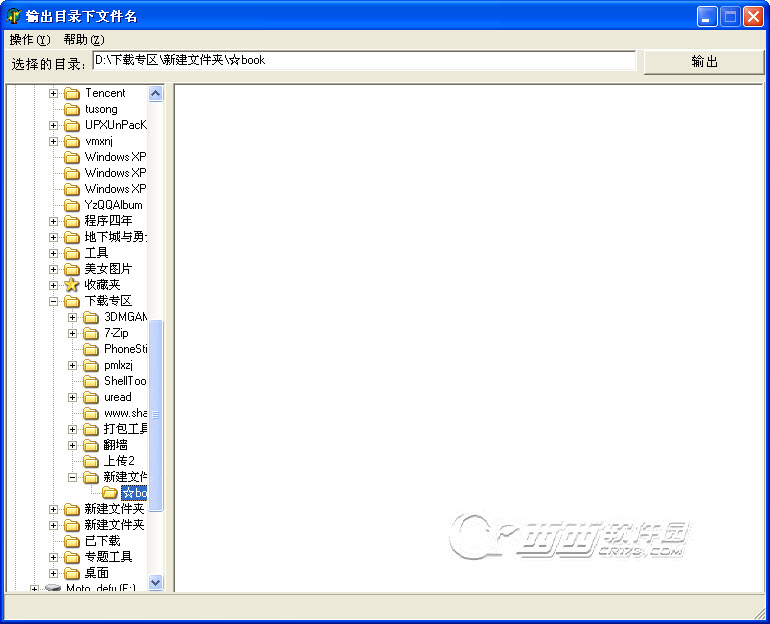Click the 翻墙 folder icon
770x624 pixels.
coord(91,445)
